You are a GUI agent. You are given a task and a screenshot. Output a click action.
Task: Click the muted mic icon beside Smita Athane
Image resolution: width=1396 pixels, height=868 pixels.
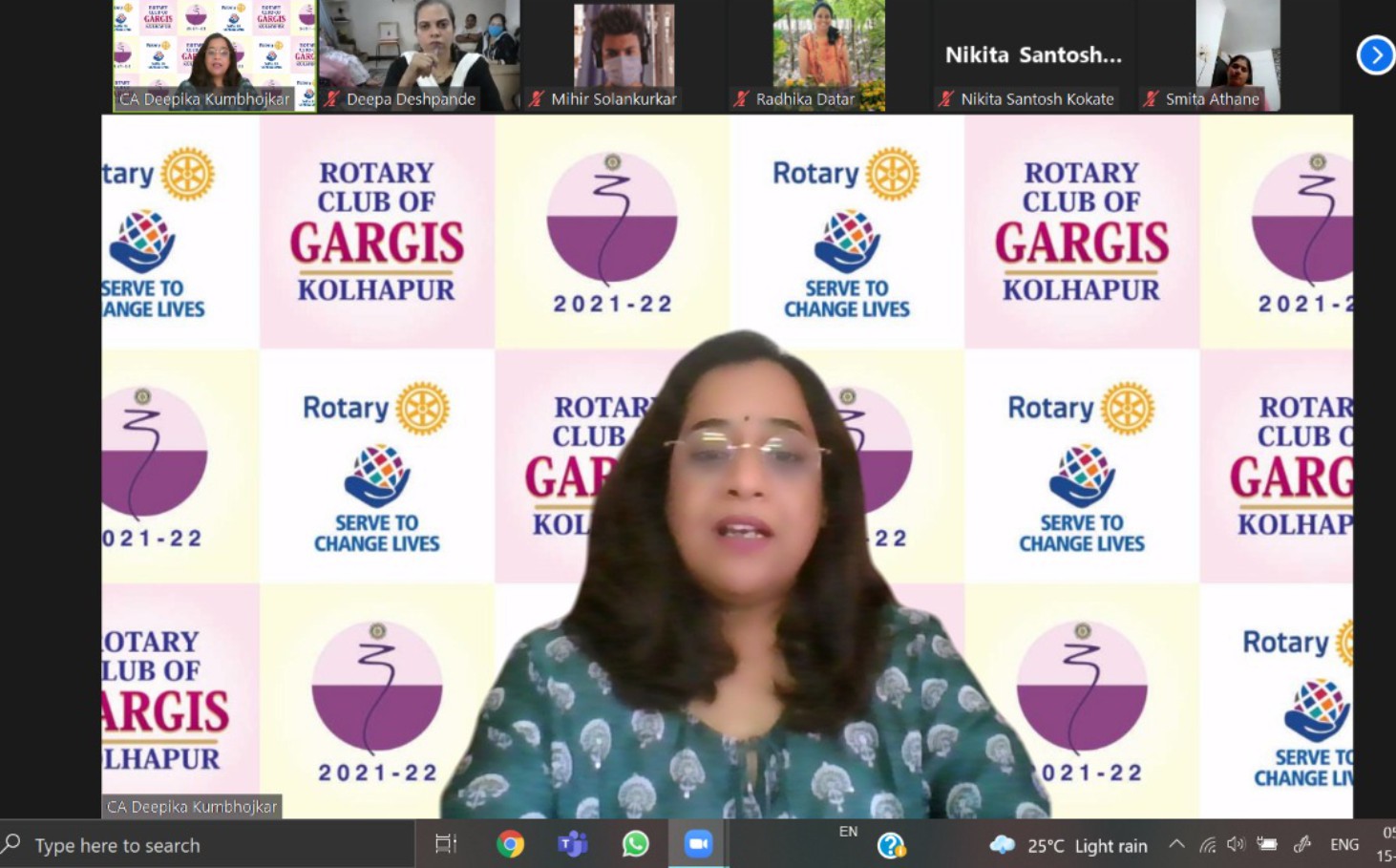(1152, 98)
